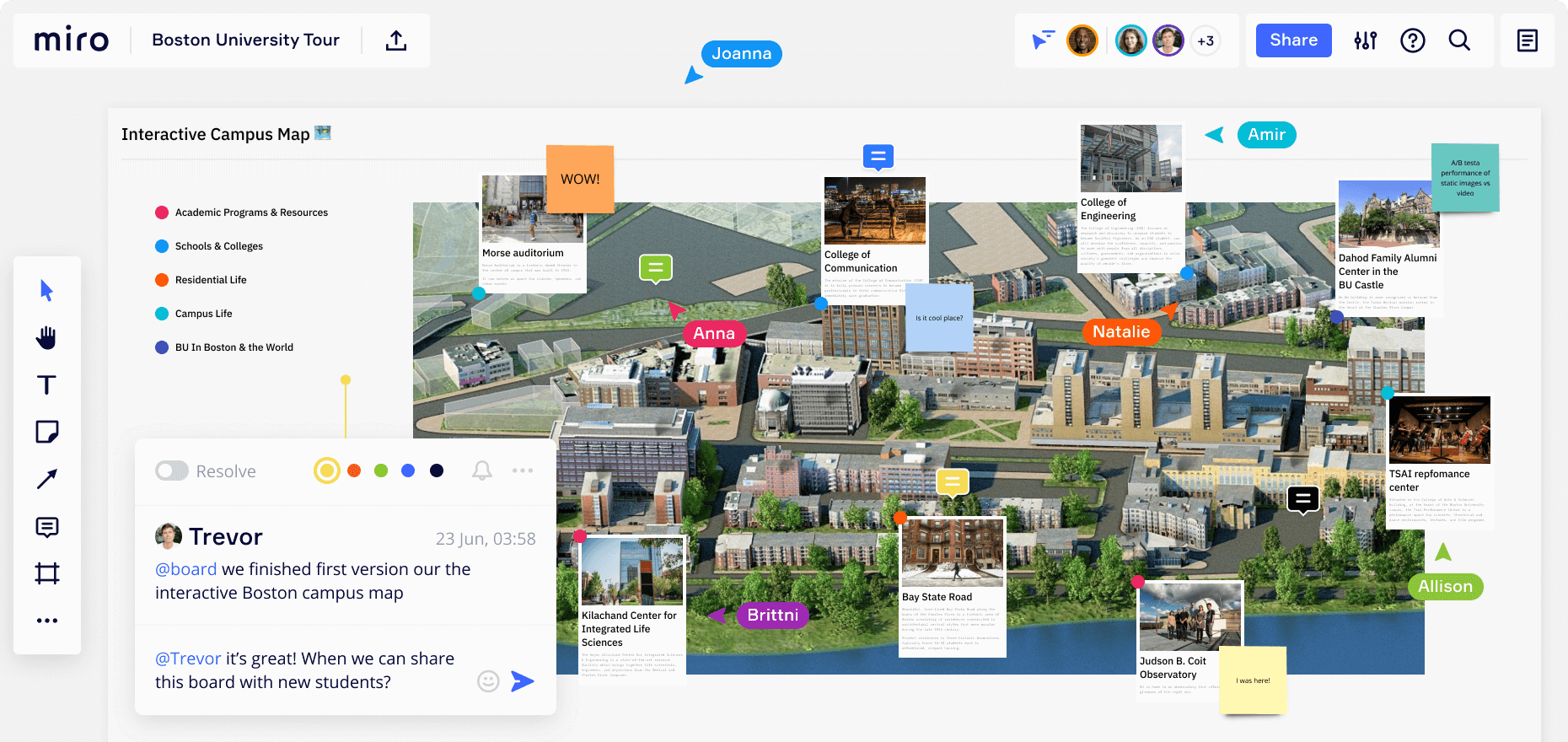This screenshot has height=742, width=1568.
Task: Select the hand pan tool
Action: (46, 338)
